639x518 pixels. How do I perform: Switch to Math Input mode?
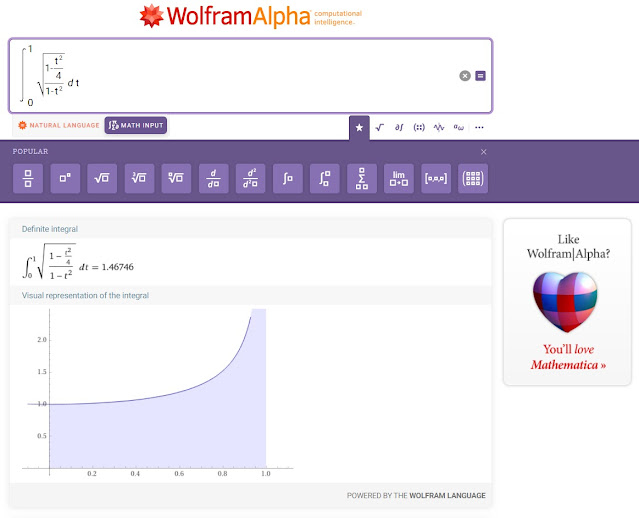coord(136,125)
